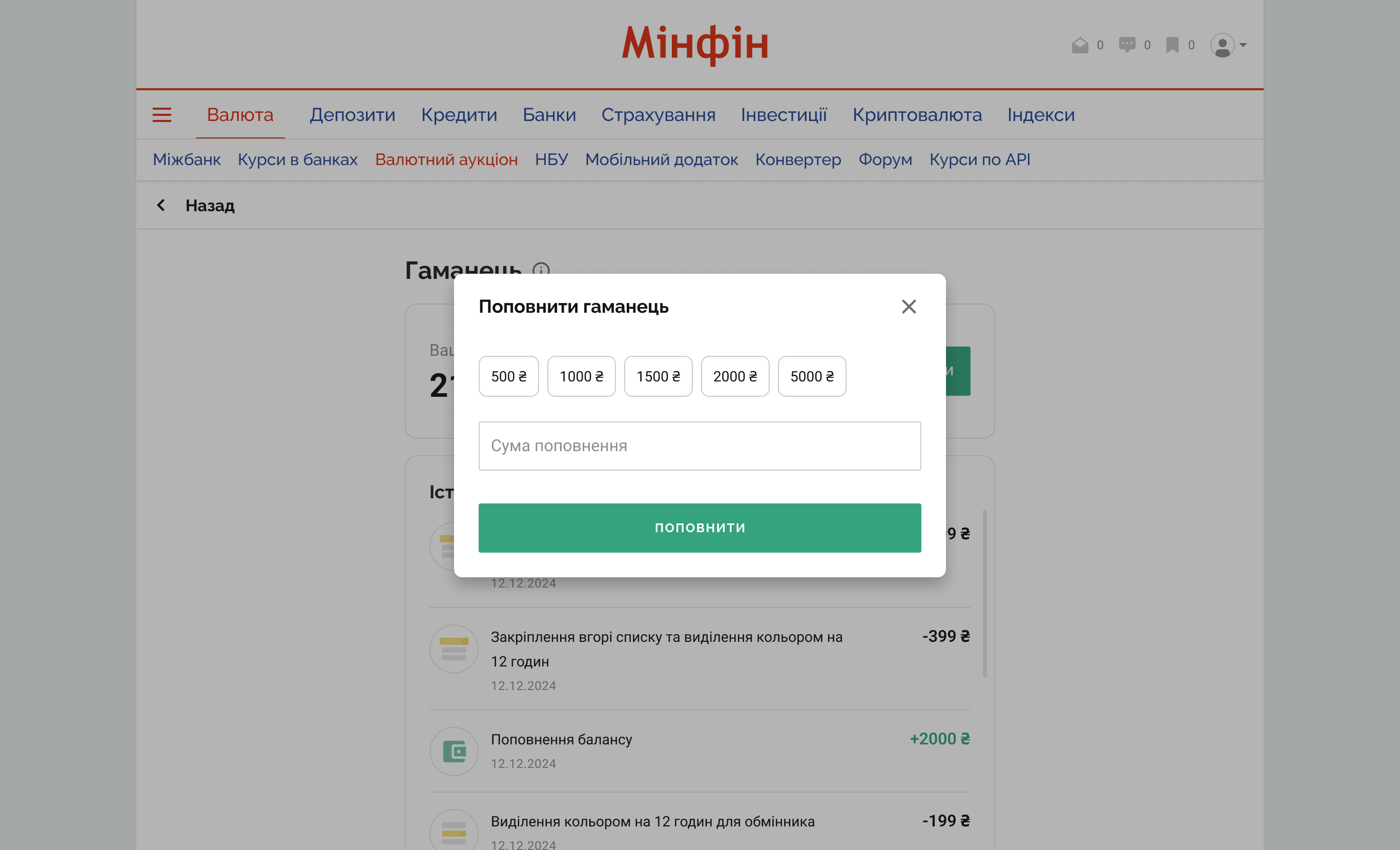Open the hamburger menu icon
The width and height of the screenshot is (1400, 850).
click(162, 115)
